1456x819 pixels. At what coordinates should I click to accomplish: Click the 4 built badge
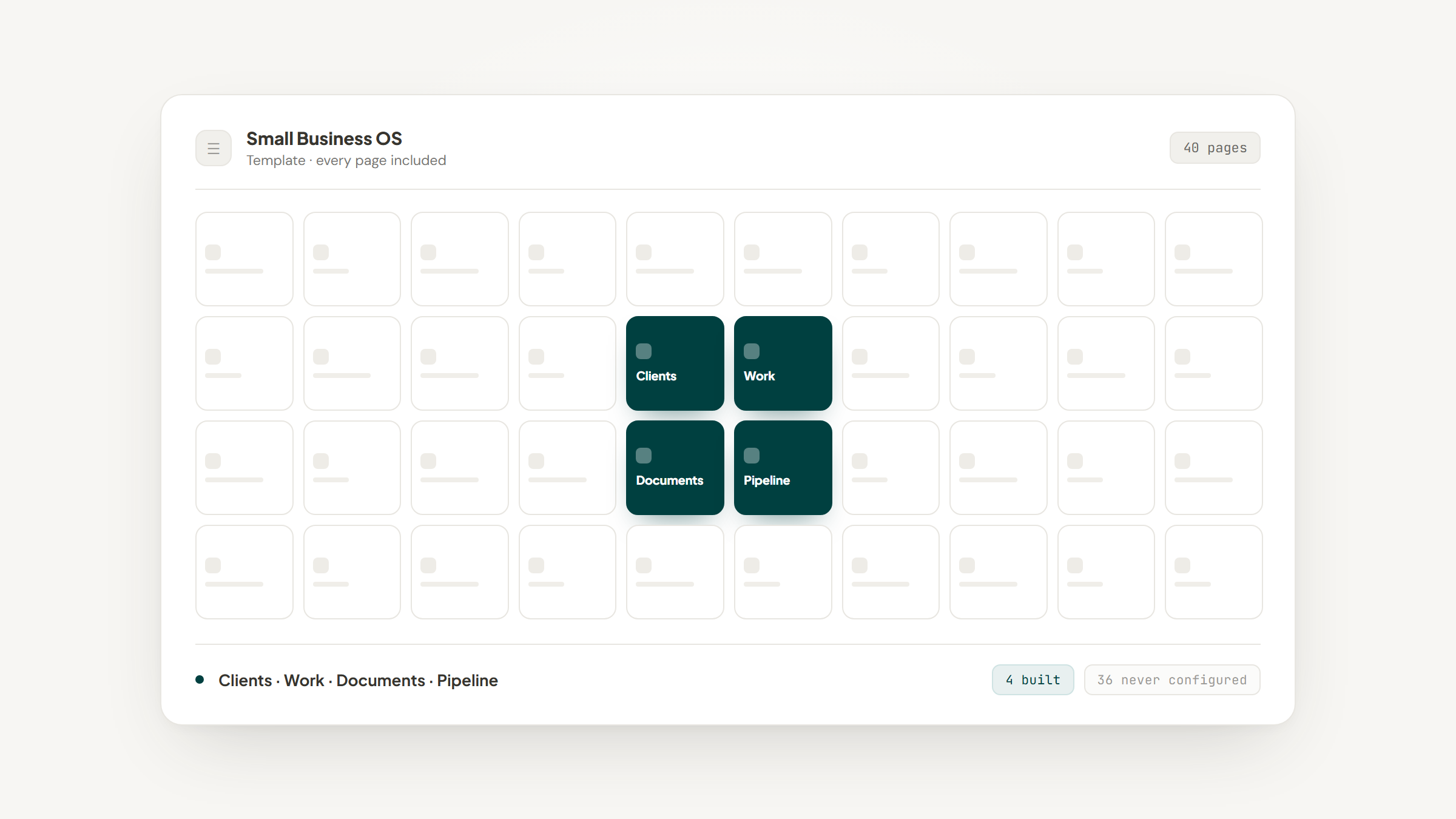click(1033, 680)
